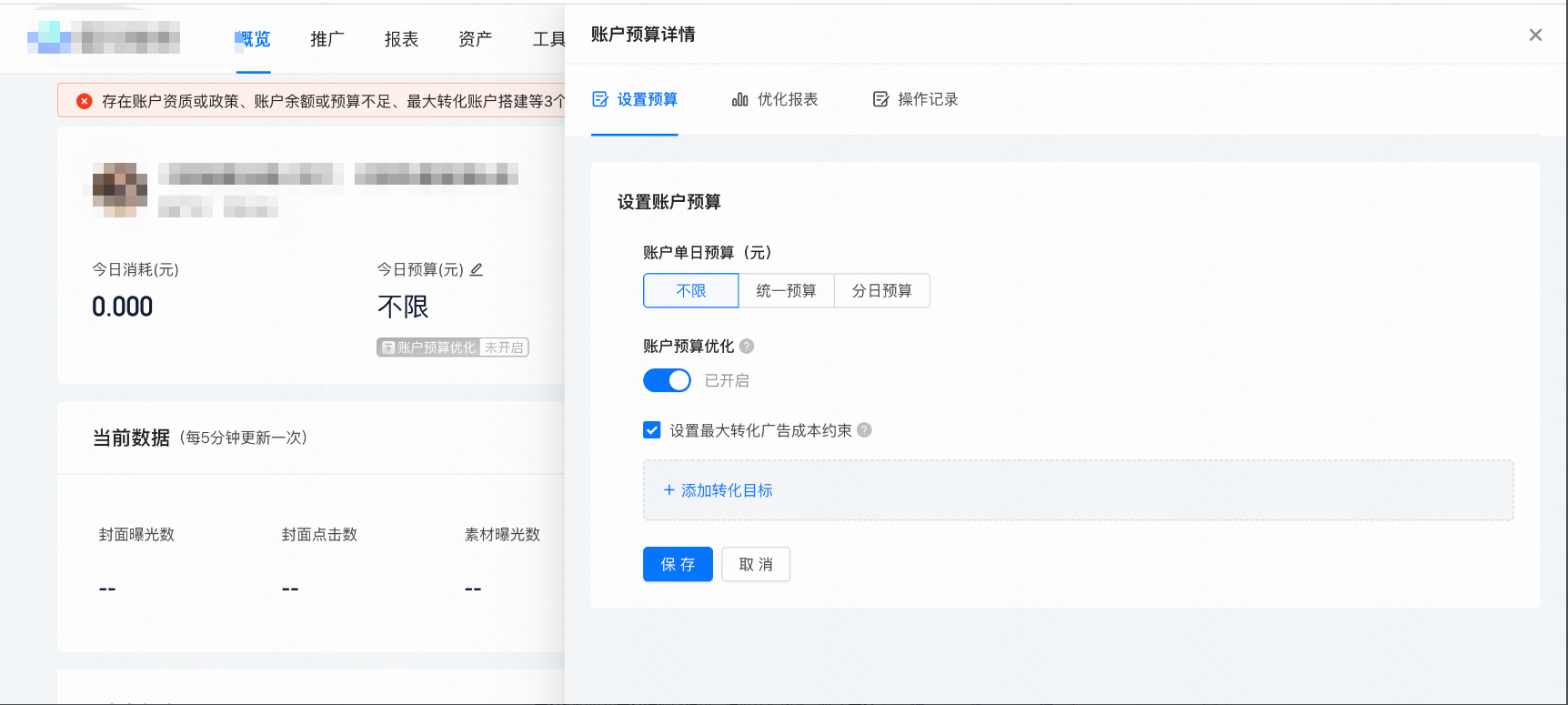The height and width of the screenshot is (705, 1568).
Task: Open the 工具 navigation menu
Action: (x=548, y=39)
